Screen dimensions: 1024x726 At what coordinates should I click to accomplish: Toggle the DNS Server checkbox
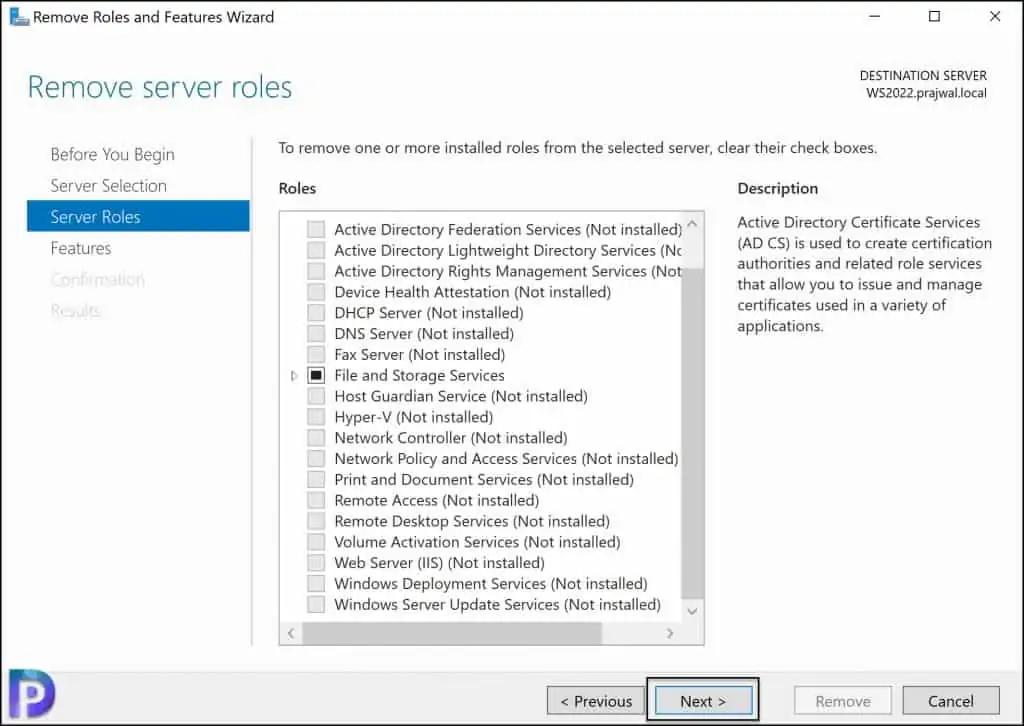pyautogui.click(x=316, y=334)
